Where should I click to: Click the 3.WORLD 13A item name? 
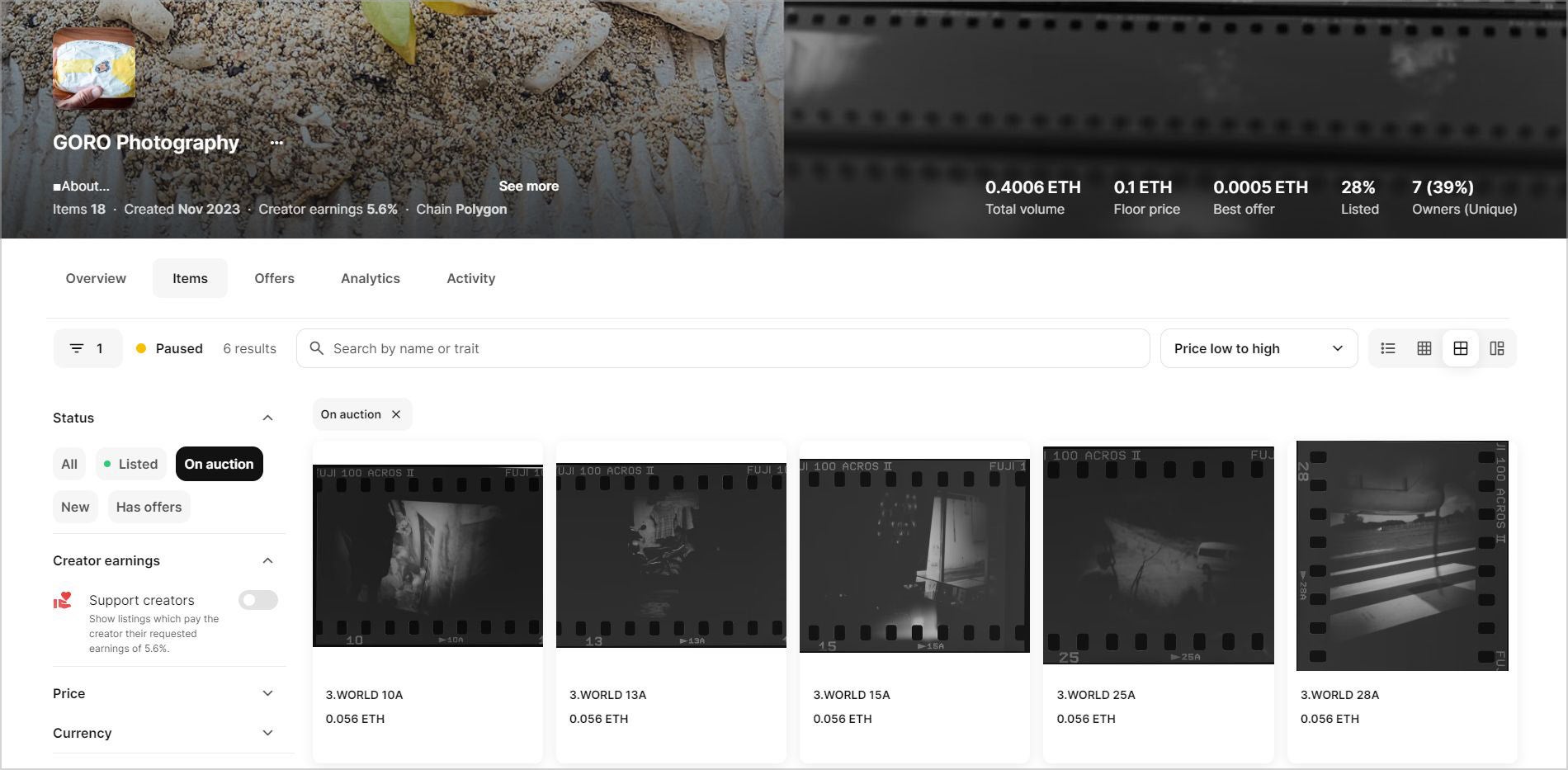tap(608, 695)
